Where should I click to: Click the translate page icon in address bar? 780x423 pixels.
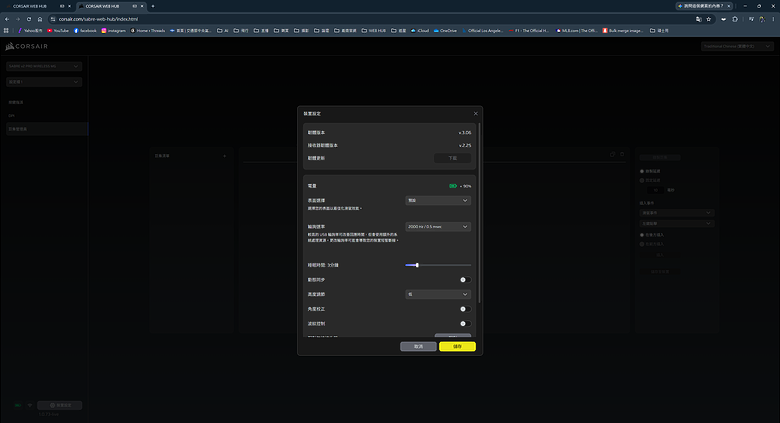(x=698, y=19)
